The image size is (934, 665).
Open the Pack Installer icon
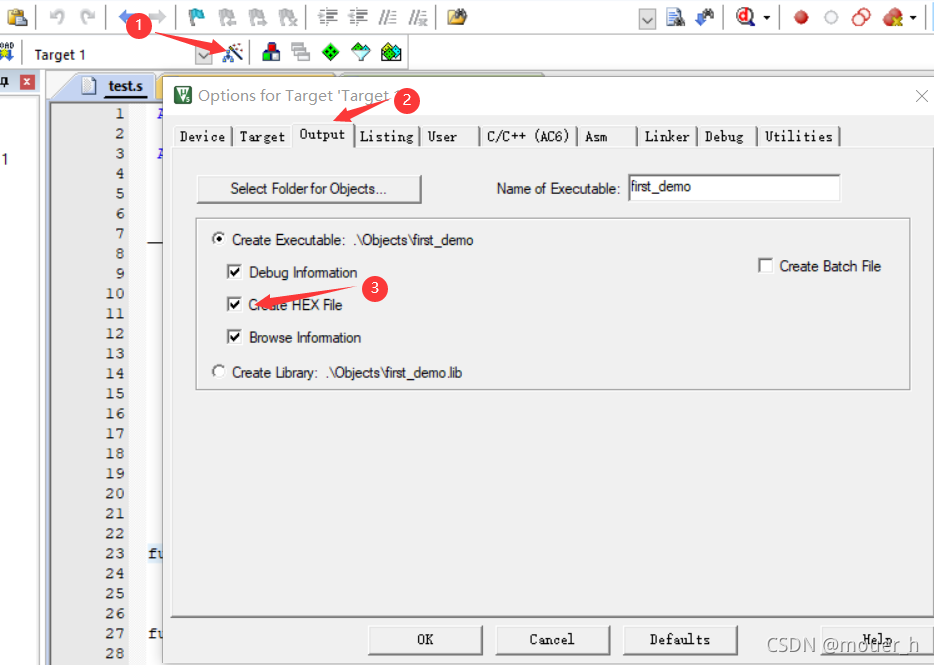(391, 52)
